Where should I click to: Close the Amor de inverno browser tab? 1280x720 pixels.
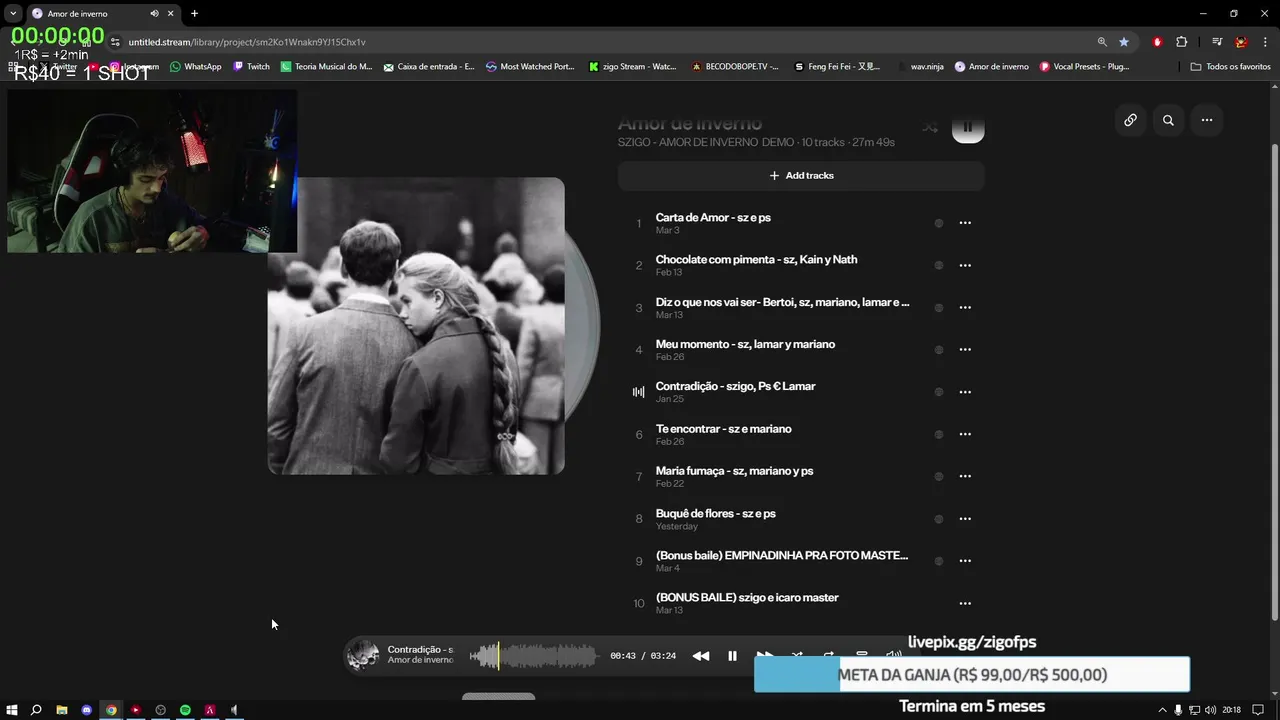click(x=171, y=14)
